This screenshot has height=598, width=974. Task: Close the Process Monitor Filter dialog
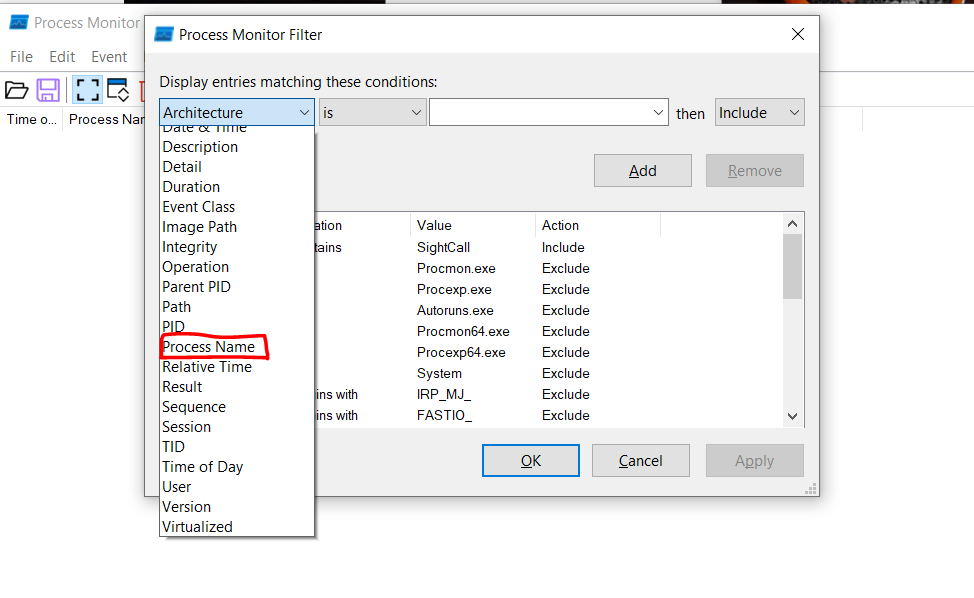[x=798, y=34]
